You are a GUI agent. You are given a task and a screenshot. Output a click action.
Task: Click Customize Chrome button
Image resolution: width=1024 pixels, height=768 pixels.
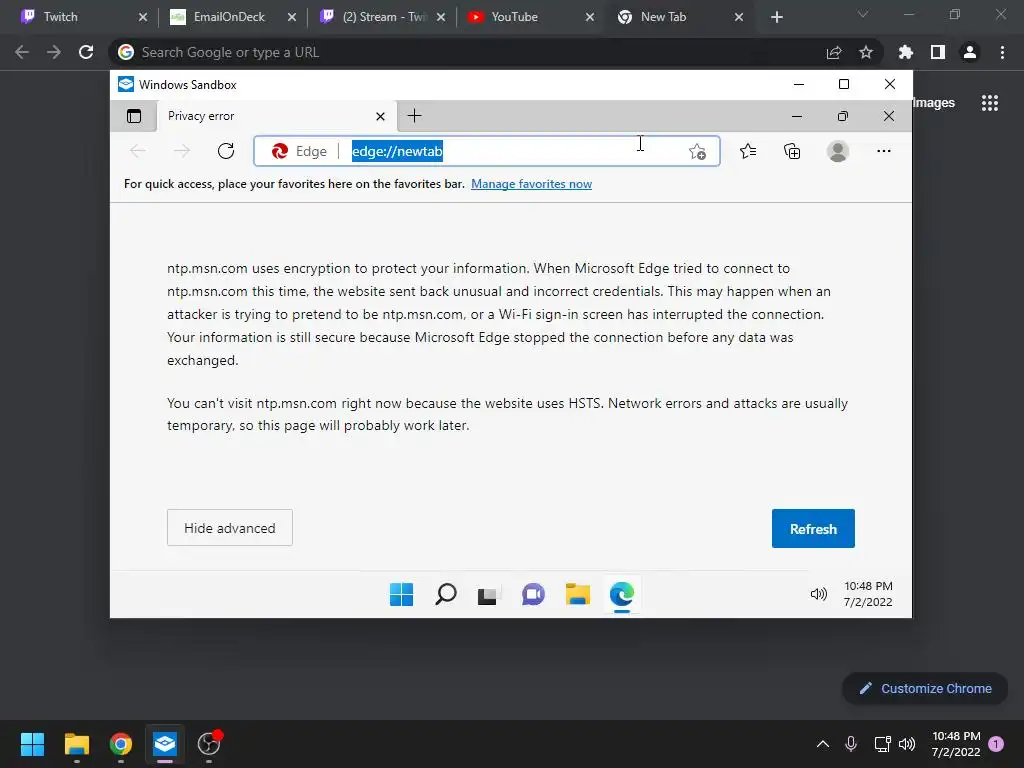point(925,688)
